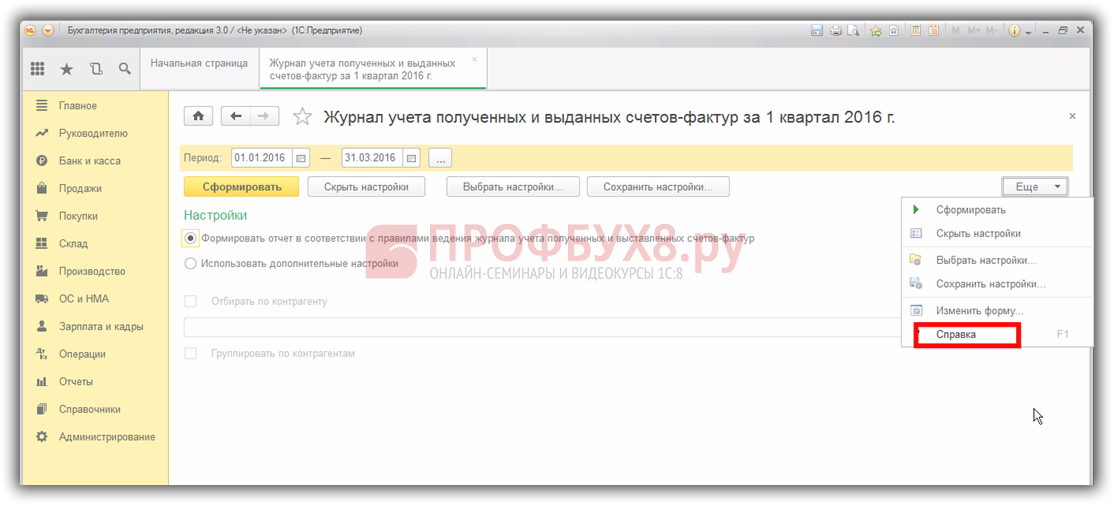1114x505 pixels.
Task: Open calendar picker for end date 31.03.2016
Action: pos(411,158)
